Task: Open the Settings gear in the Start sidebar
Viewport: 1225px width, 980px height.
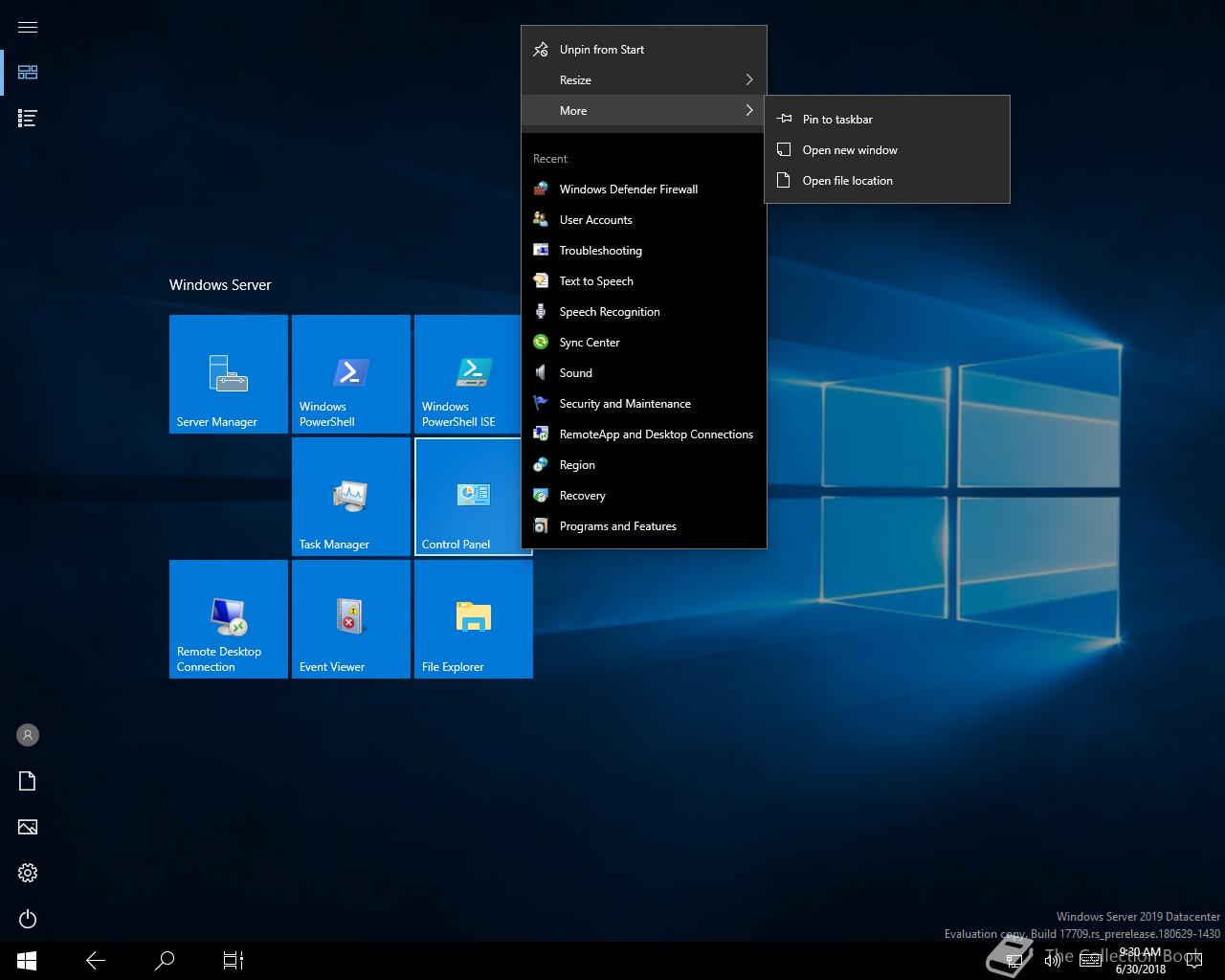Action: (x=28, y=873)
